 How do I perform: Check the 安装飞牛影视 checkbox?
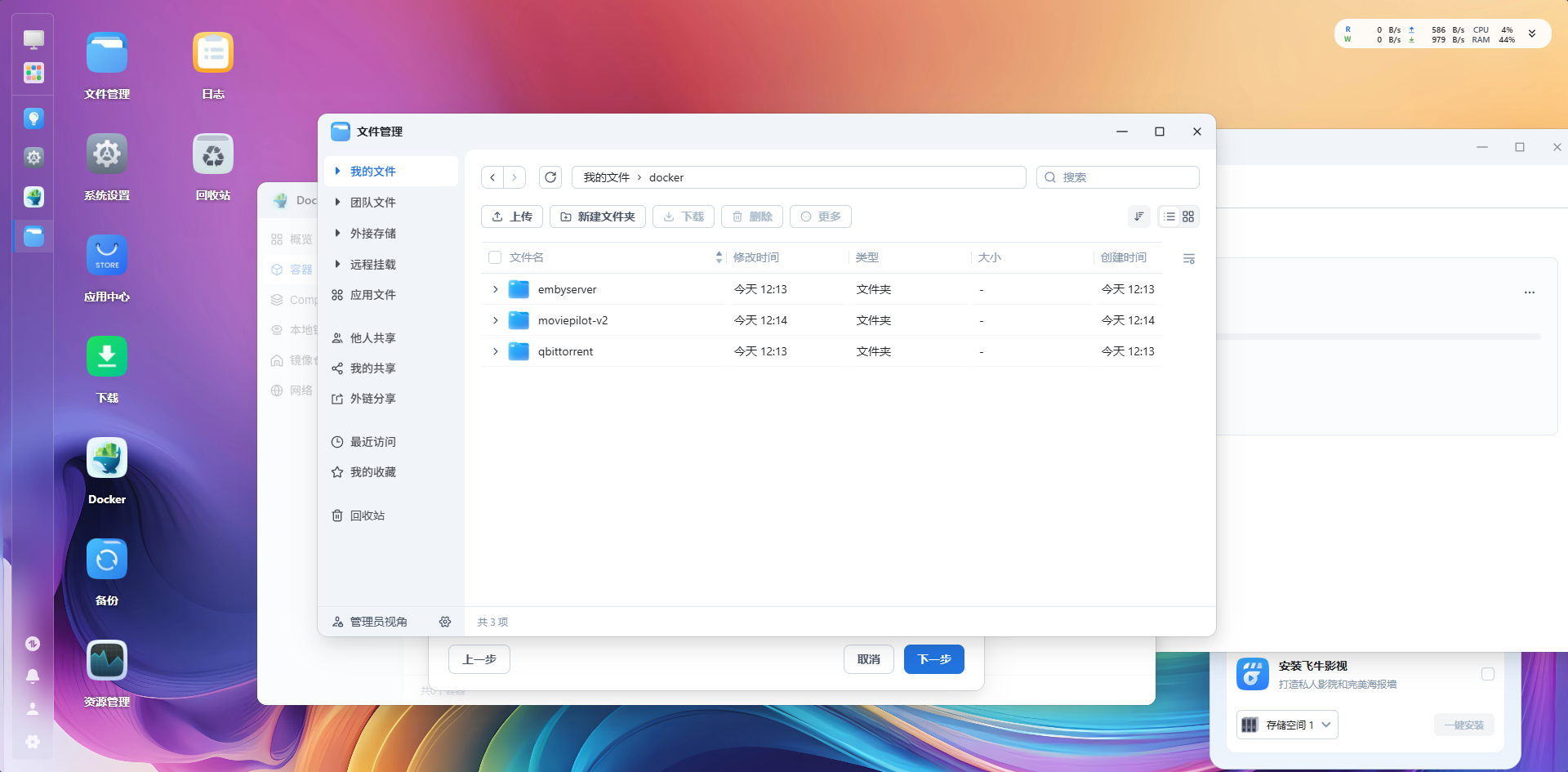(1487, 674)
